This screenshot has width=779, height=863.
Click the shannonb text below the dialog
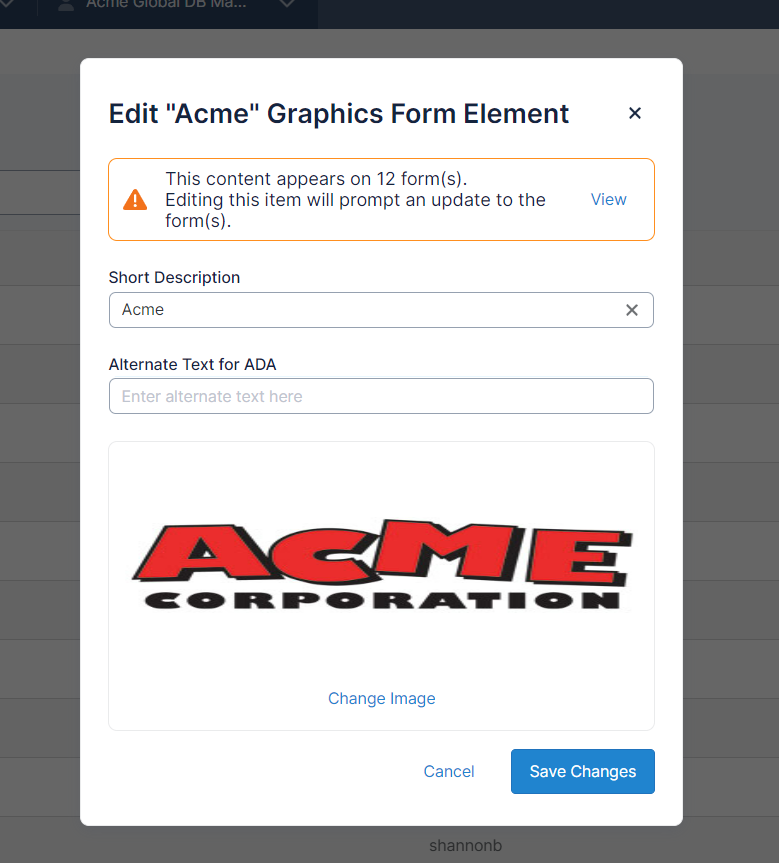pos(465,845)
